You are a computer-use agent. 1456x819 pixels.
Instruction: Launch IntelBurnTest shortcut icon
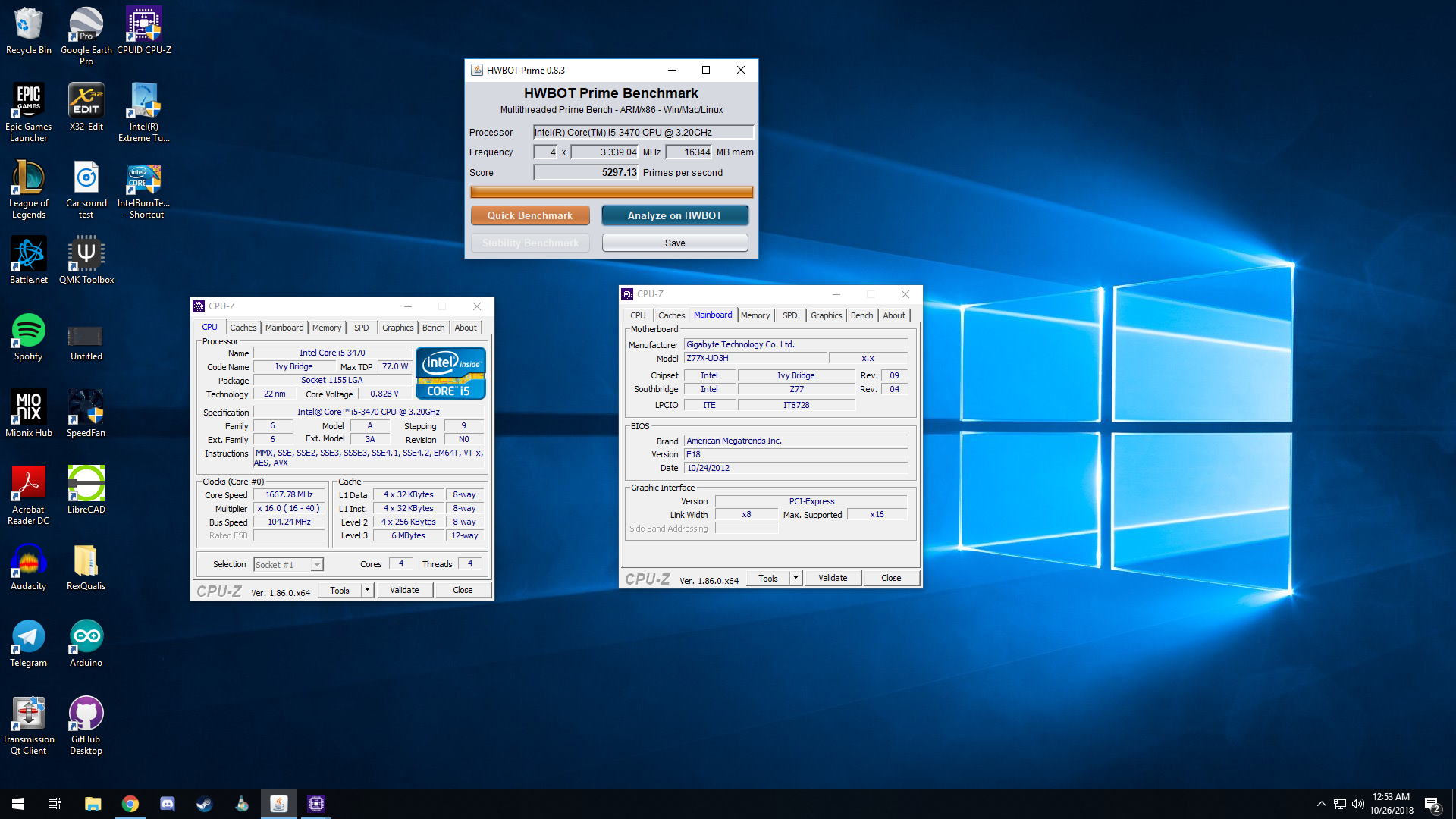pos(144,189)
